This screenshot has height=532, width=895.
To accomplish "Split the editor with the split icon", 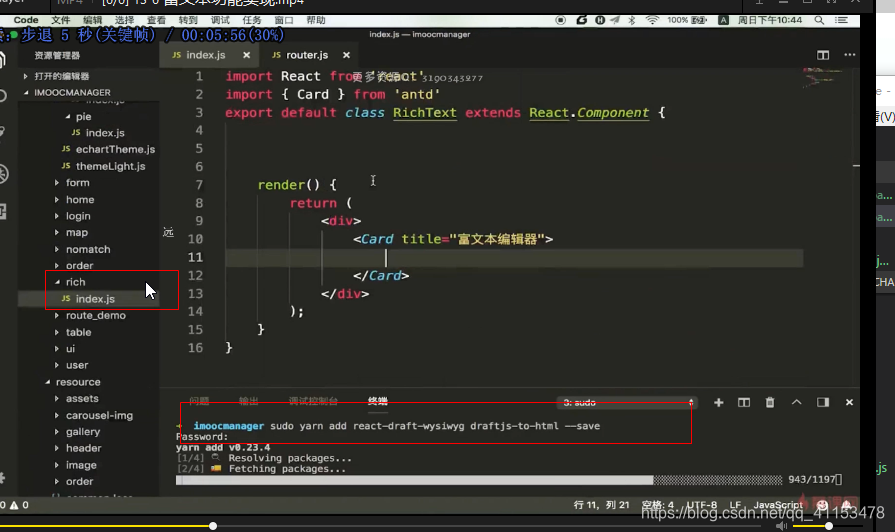I will tap(823, 55).
